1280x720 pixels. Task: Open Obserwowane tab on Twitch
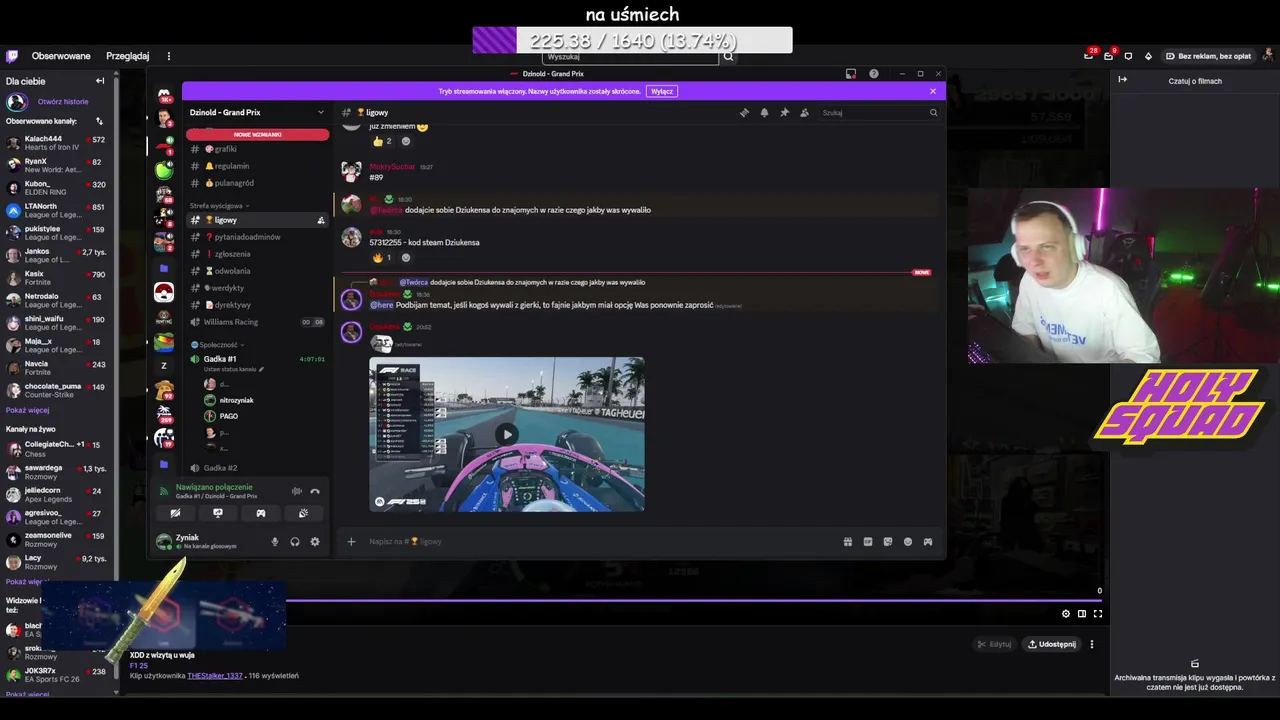click(x=61, y=56)
